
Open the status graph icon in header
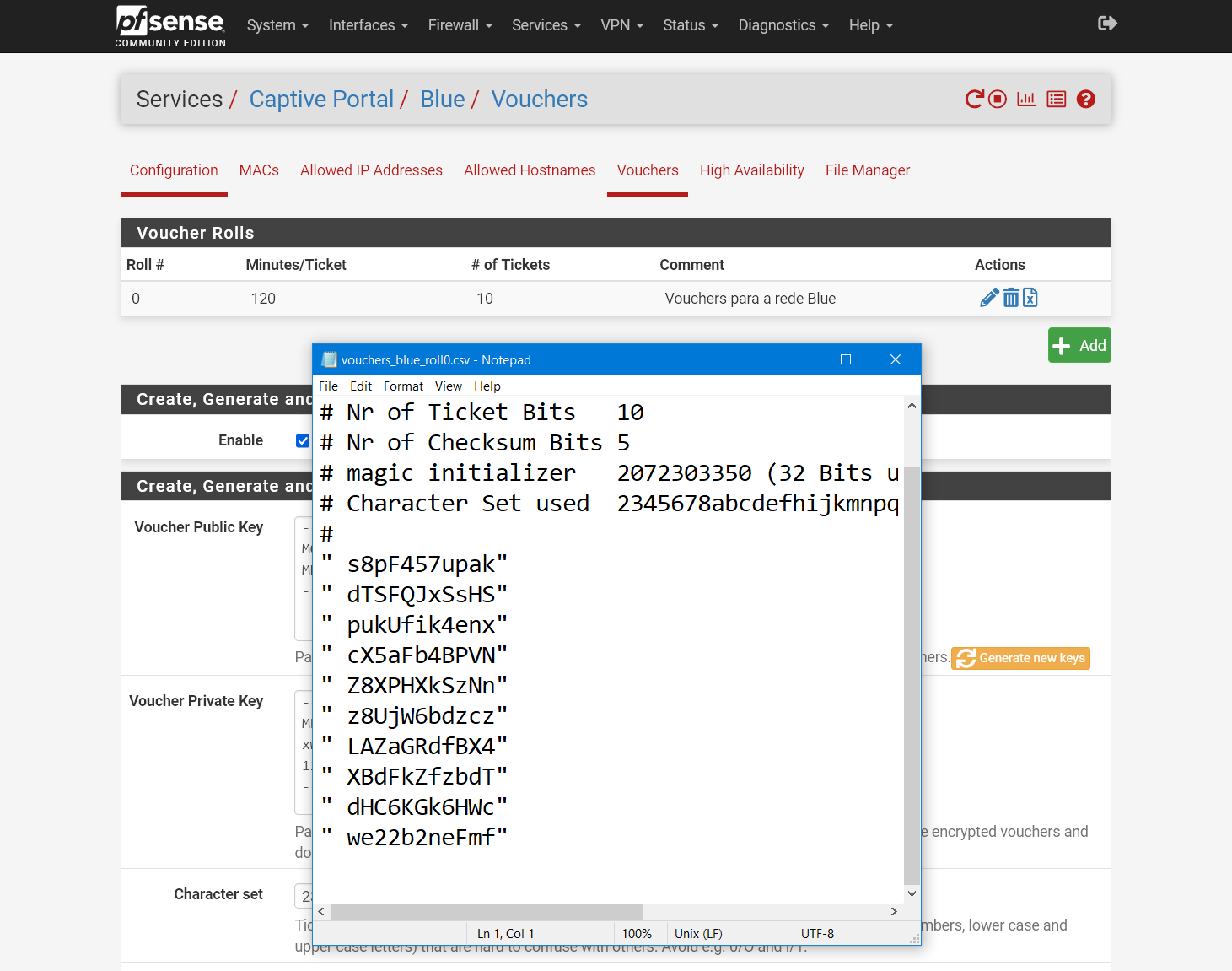[1026, 100]
